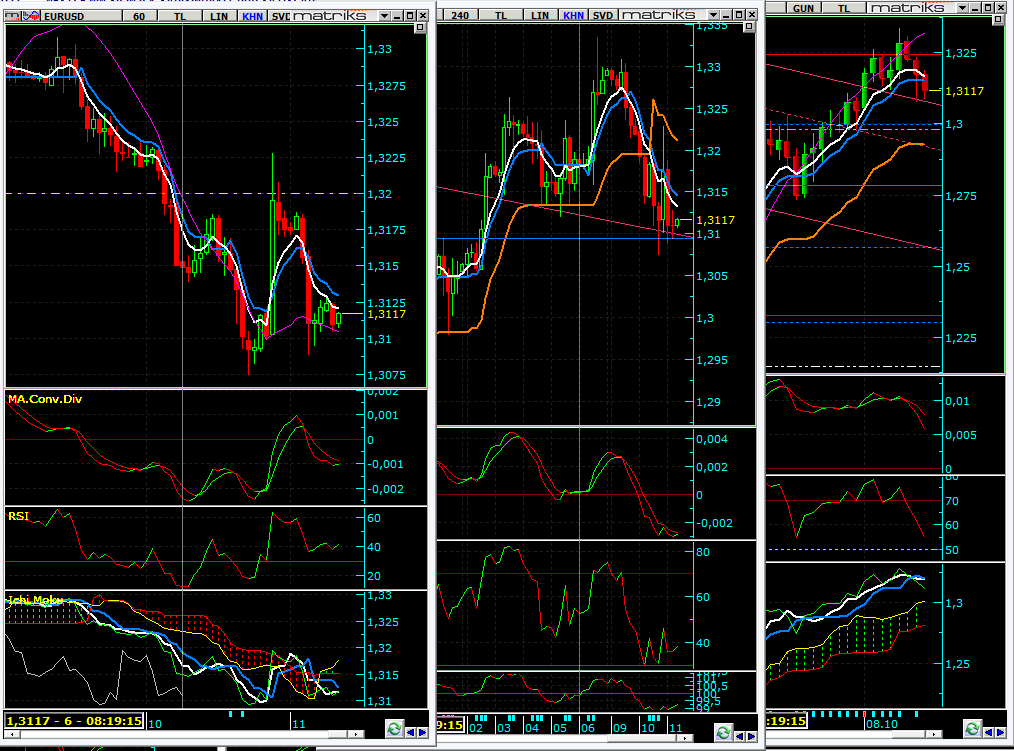Click the yellow 1,3117 price label on the 240 chart
The height and width of the screenshot is (751, 1014).
[715, 220]
